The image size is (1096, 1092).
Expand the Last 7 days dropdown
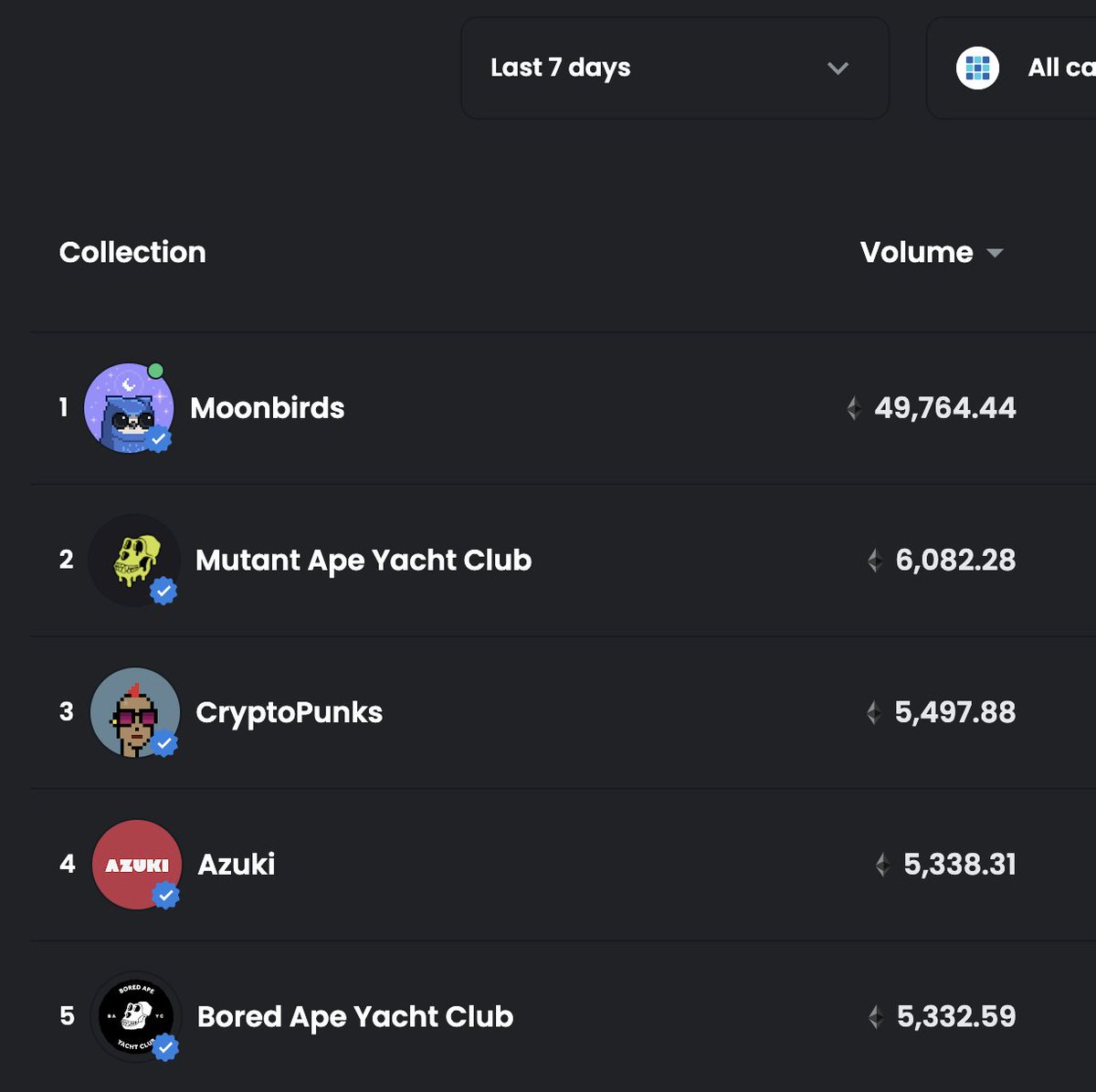point(675,68)
